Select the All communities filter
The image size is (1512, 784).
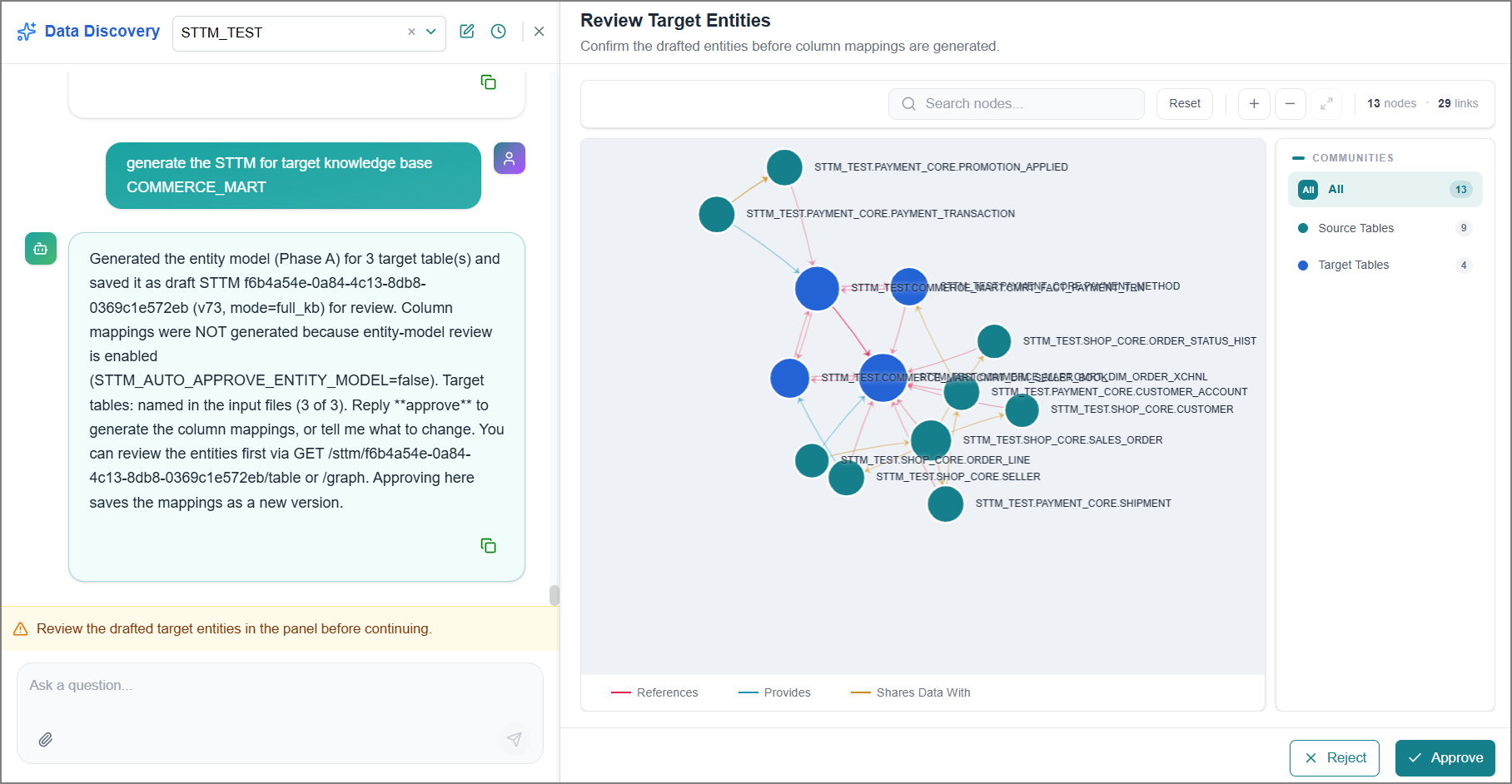1385,190
